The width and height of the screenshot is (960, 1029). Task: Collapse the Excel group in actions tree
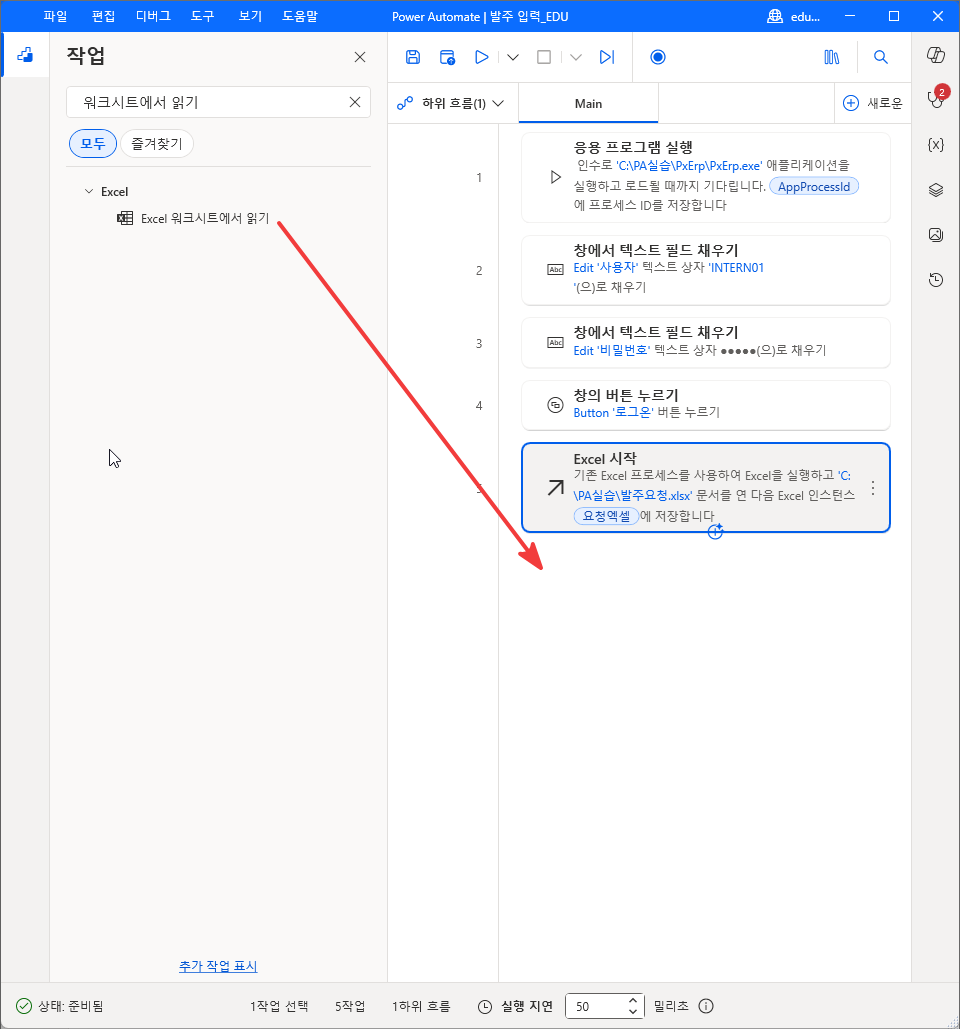click(x=89, y=192)
